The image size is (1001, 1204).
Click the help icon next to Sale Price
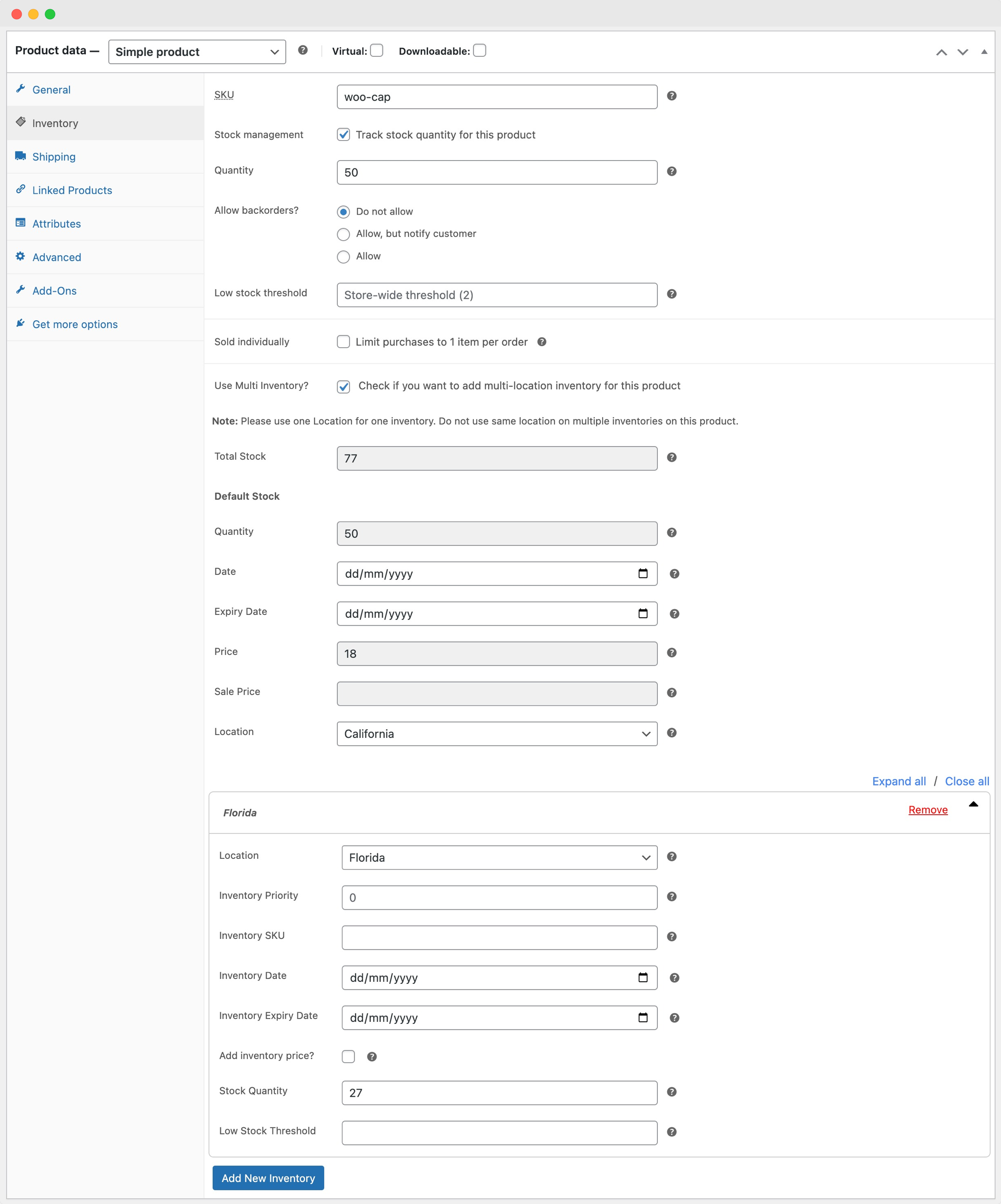672,692
